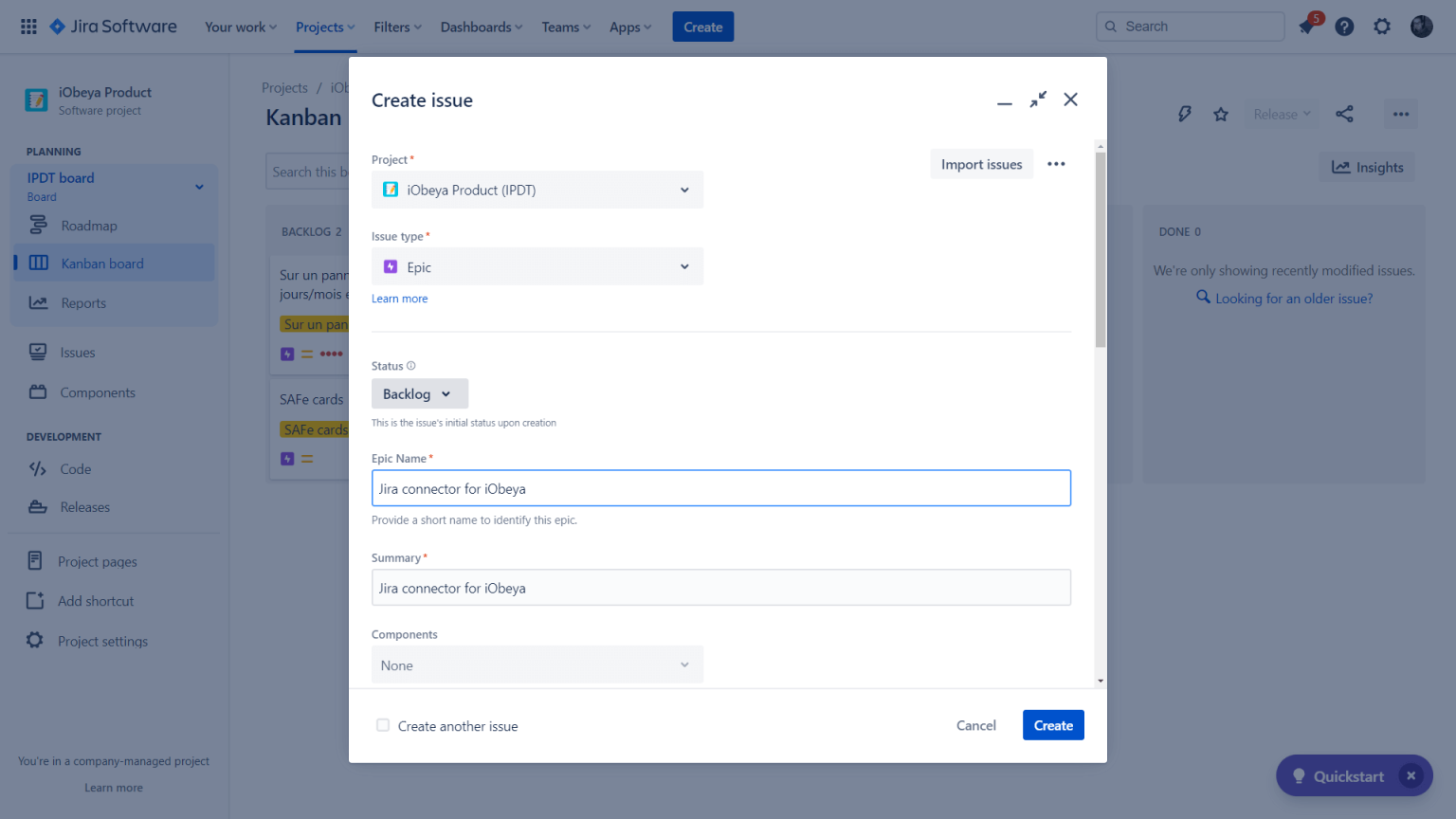Open the settings gear in the top bar

pyautogui.click(x=1382, y=27)
